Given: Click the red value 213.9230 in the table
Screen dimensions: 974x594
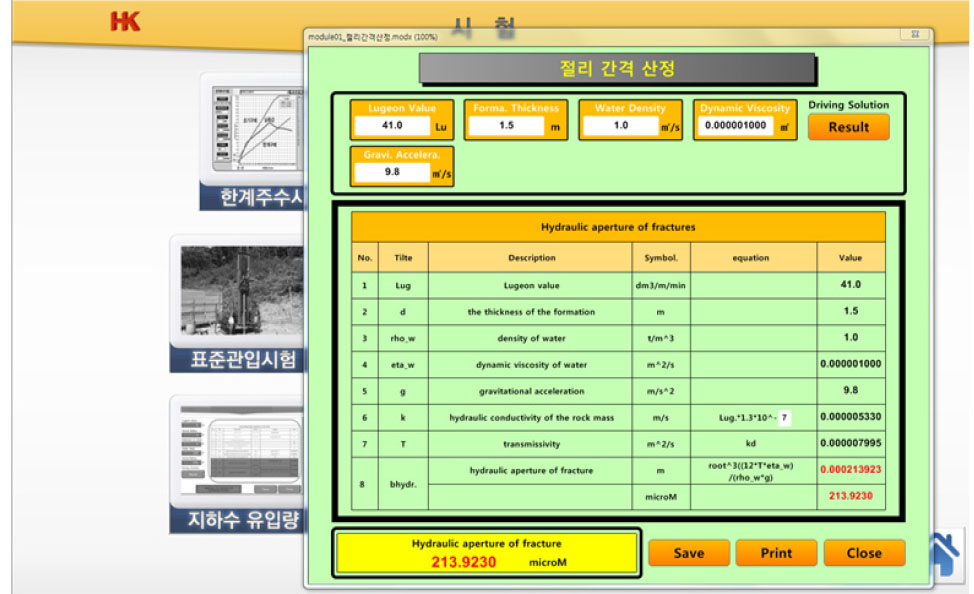Looking at the screenshot, I should coord(850,496).
